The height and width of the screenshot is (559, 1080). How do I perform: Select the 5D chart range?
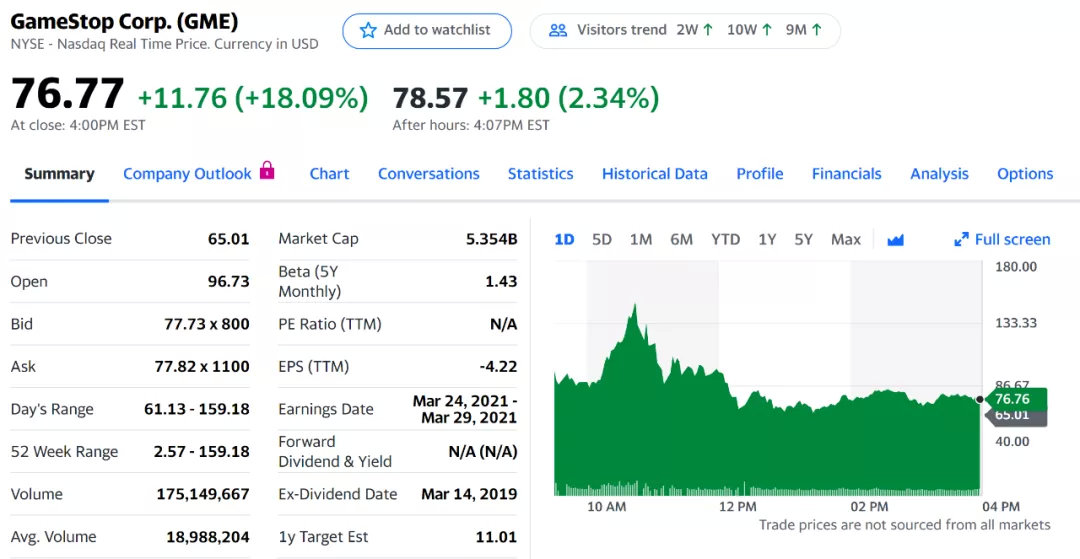[602, 240]
